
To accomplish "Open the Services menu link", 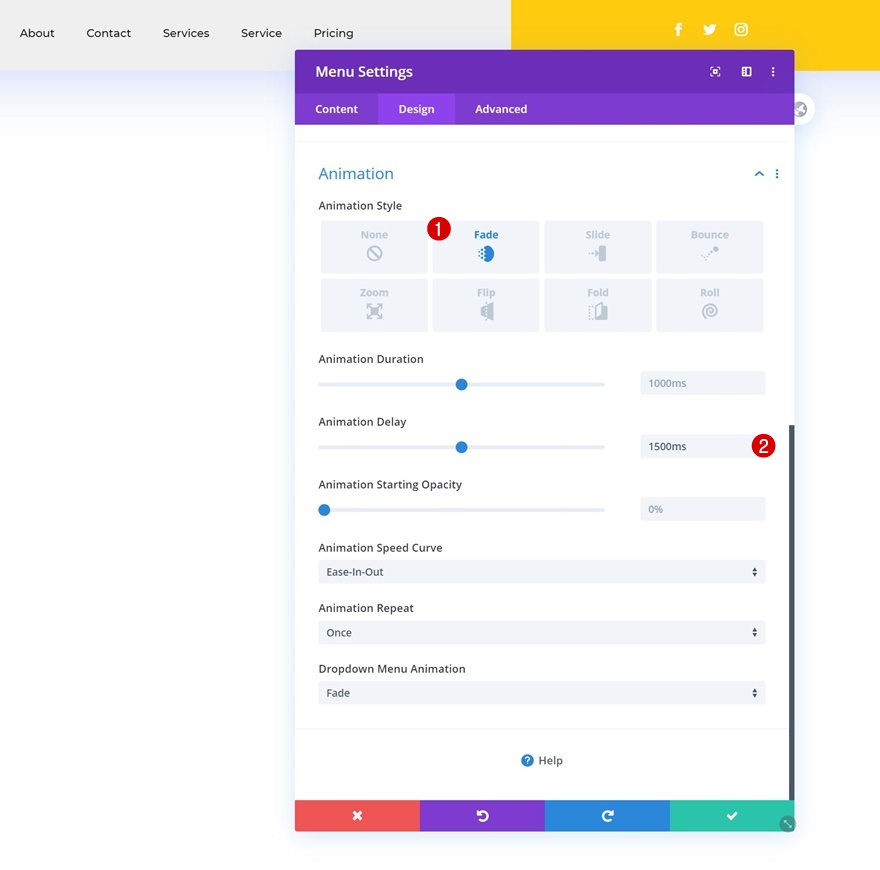I will 186,33.
